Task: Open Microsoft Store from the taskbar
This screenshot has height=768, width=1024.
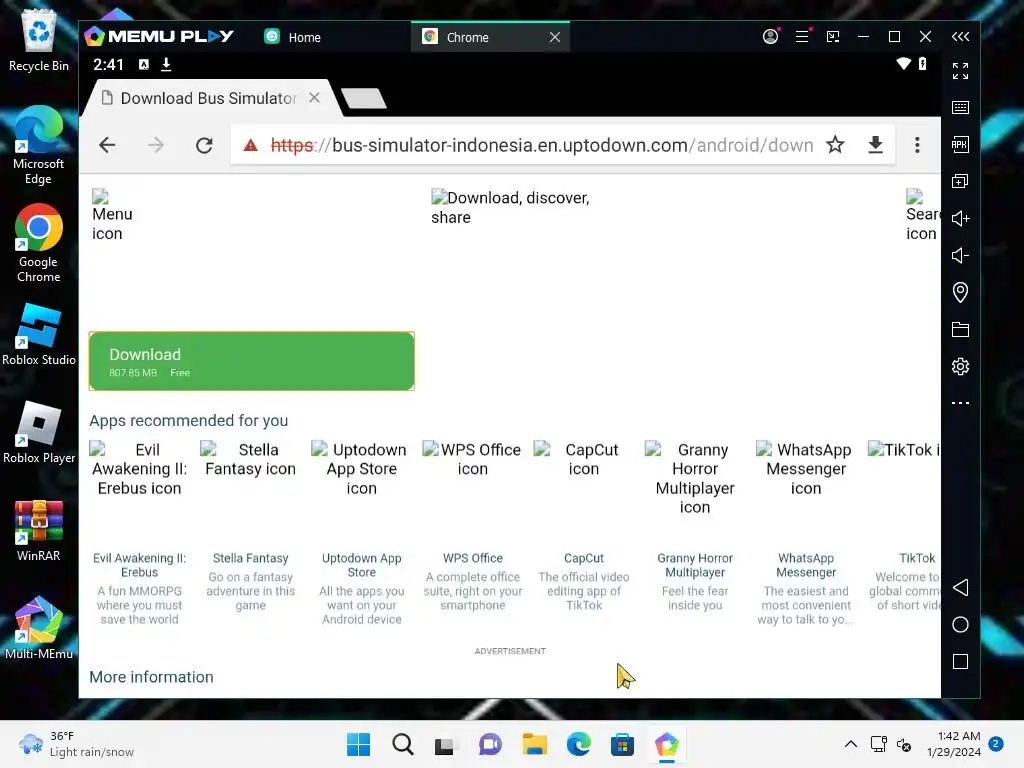Action: (x=622, y=744)
